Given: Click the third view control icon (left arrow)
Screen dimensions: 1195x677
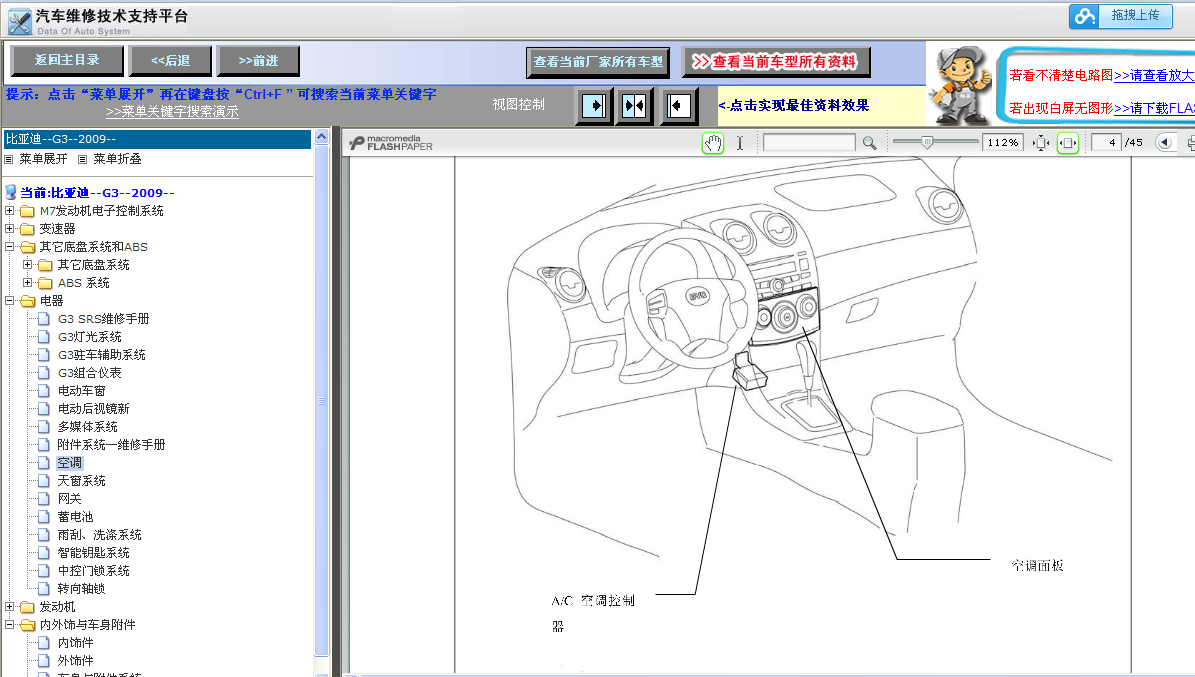Looking at the screenshot, I should coord(678,105).
